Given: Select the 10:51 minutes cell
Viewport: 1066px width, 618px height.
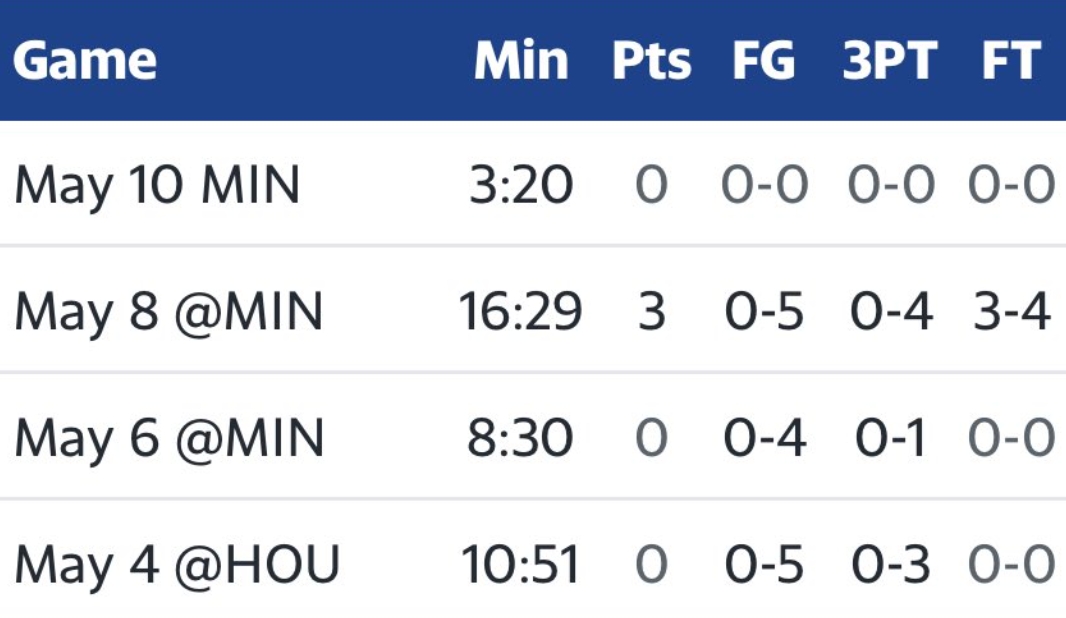Looking at the screenshot, I should 521,565.
